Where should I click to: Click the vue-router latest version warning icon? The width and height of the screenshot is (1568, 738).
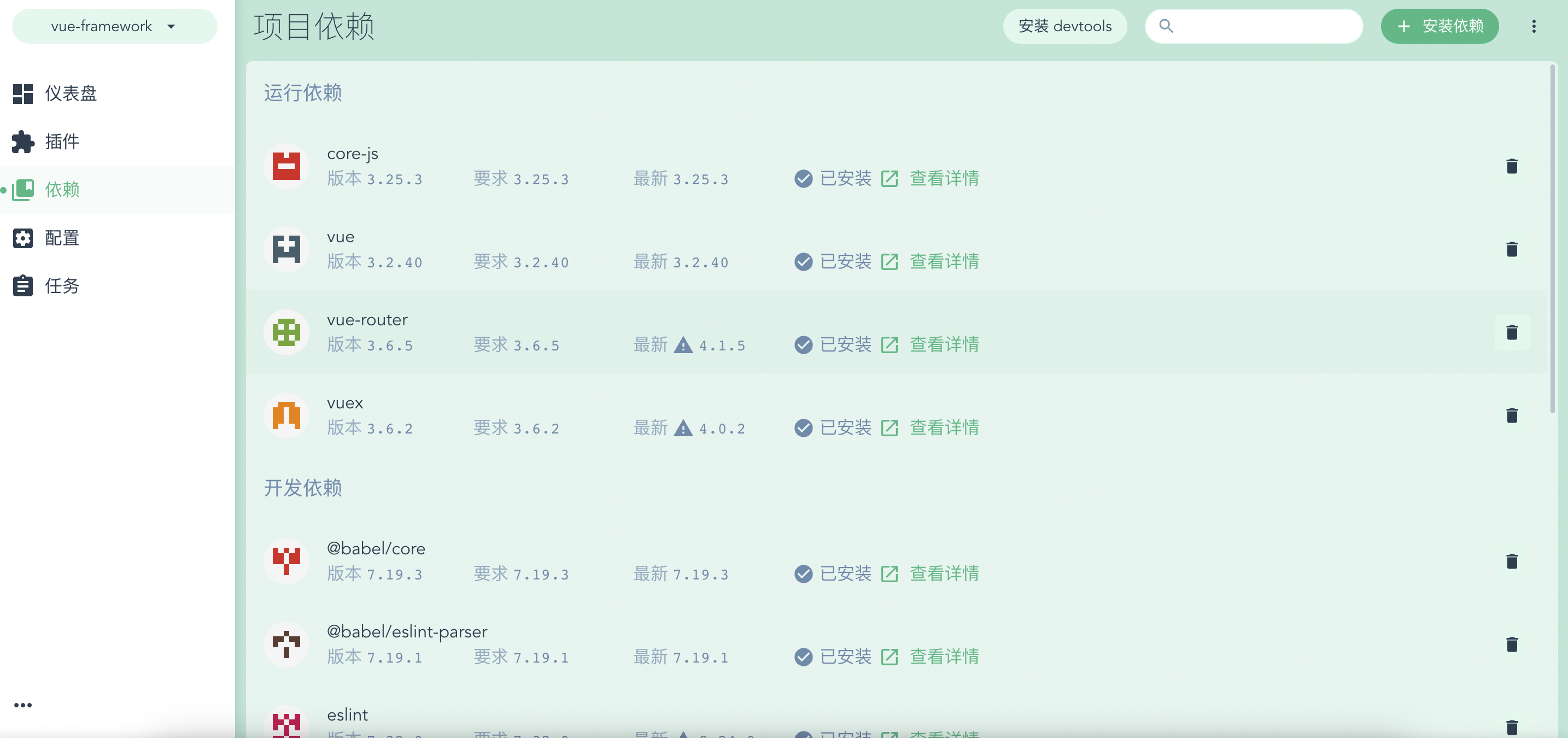pos(683,345)
